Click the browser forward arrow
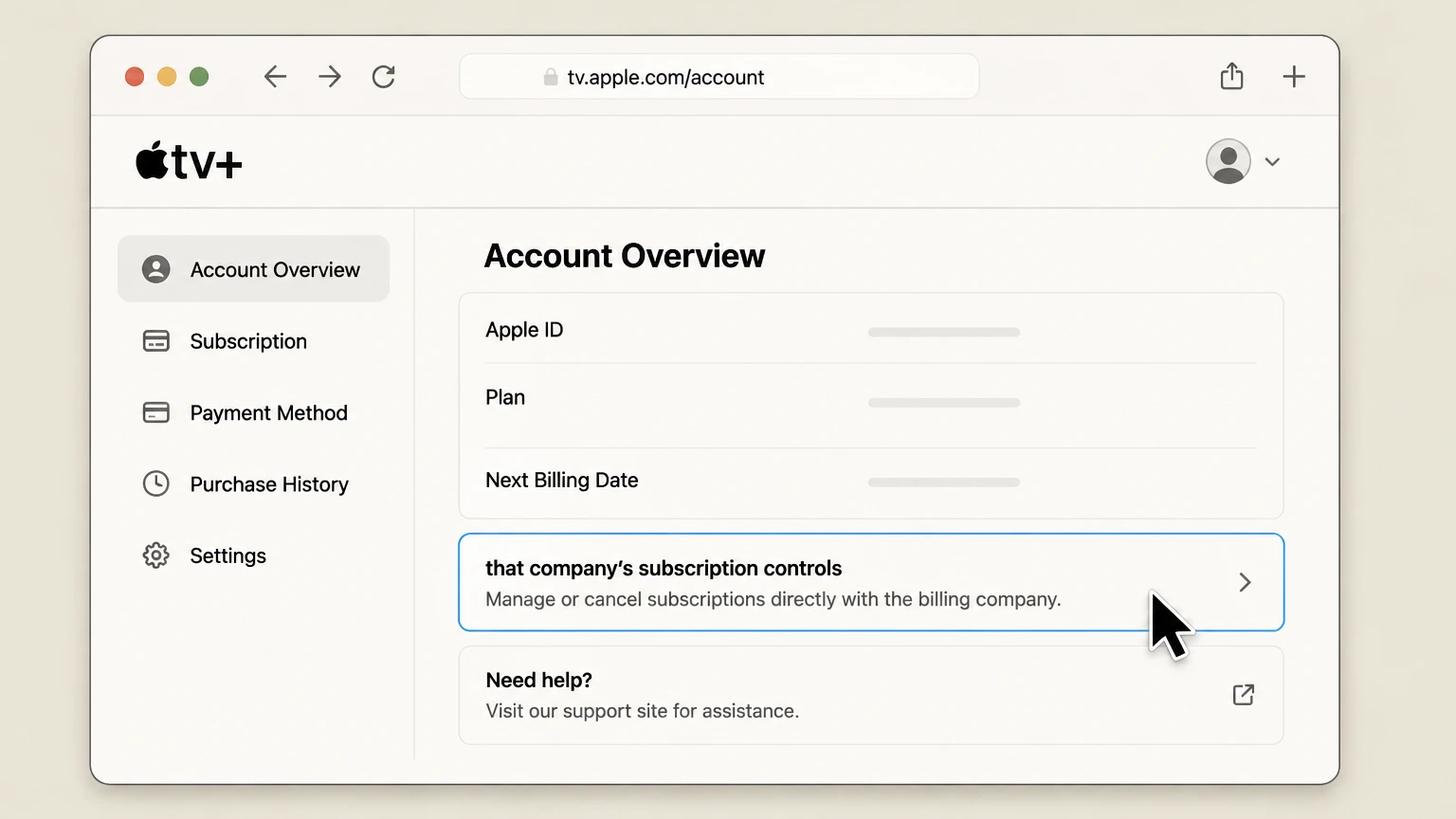 tap(330, 77)
